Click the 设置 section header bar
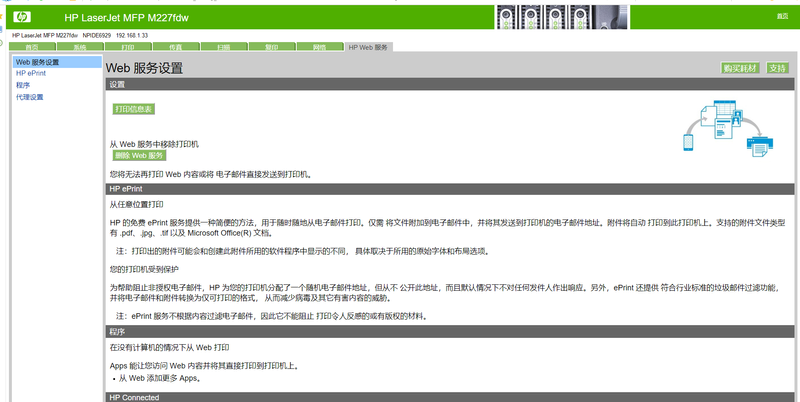Screen dimensions: 800x402 450,84
